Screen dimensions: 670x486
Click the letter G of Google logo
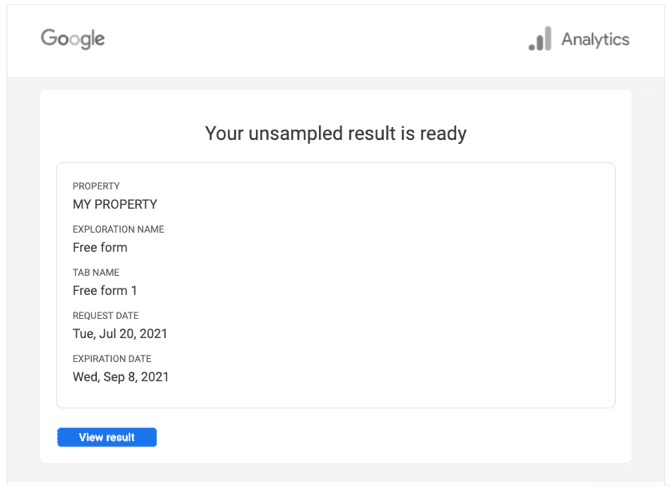tap(48, 37)
